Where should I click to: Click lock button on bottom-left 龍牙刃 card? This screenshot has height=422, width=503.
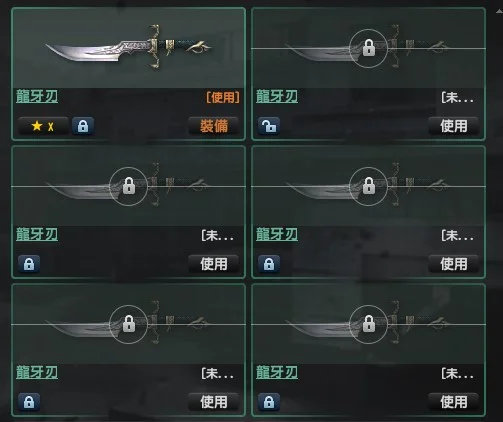coord(29,402)
